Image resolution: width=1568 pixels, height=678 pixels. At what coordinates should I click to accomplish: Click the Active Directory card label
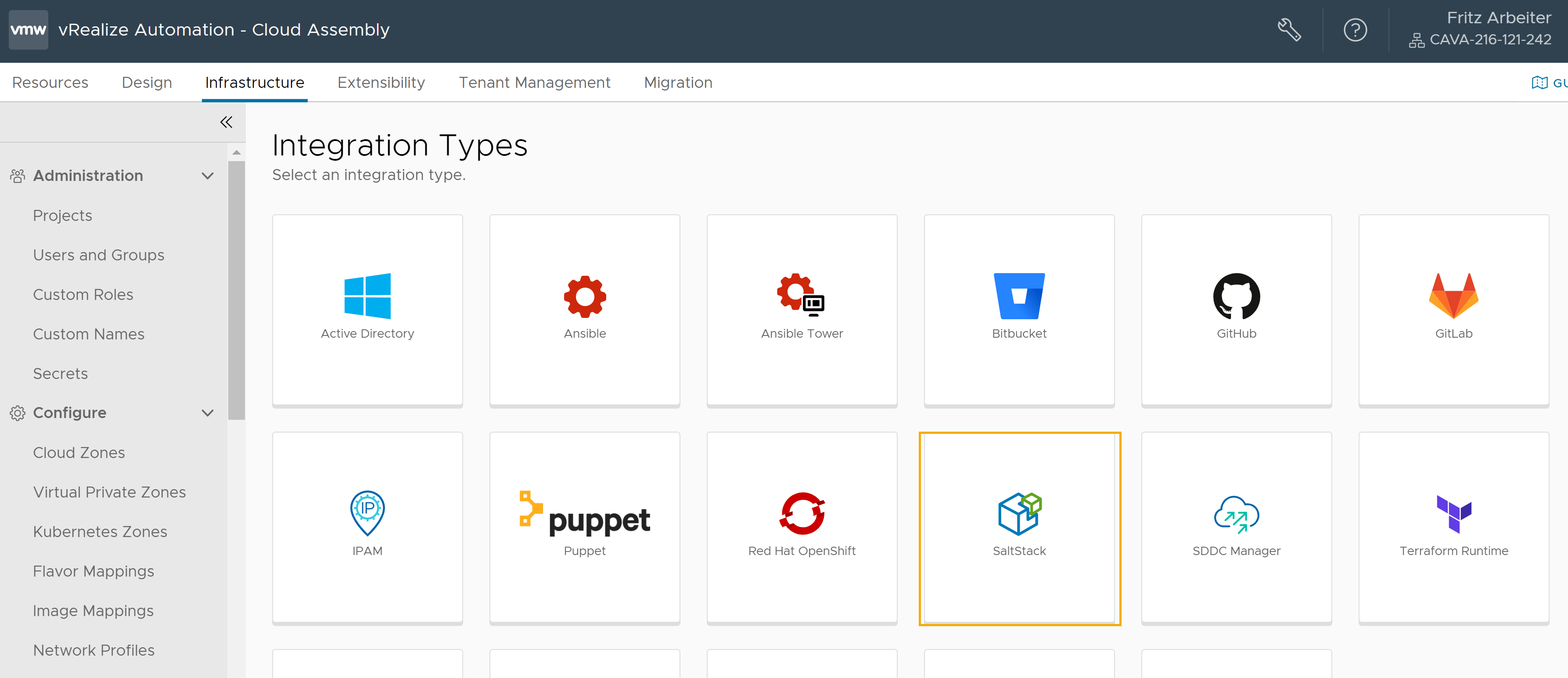[x=368, y=334]
